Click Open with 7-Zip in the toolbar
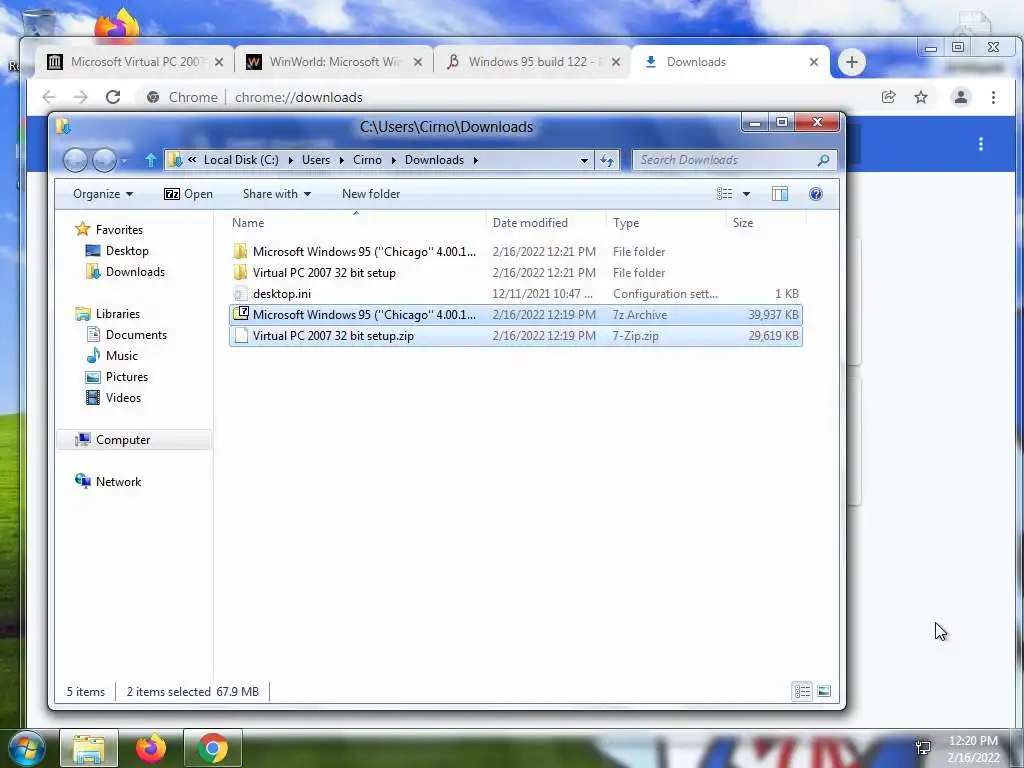 coord(188,194)
